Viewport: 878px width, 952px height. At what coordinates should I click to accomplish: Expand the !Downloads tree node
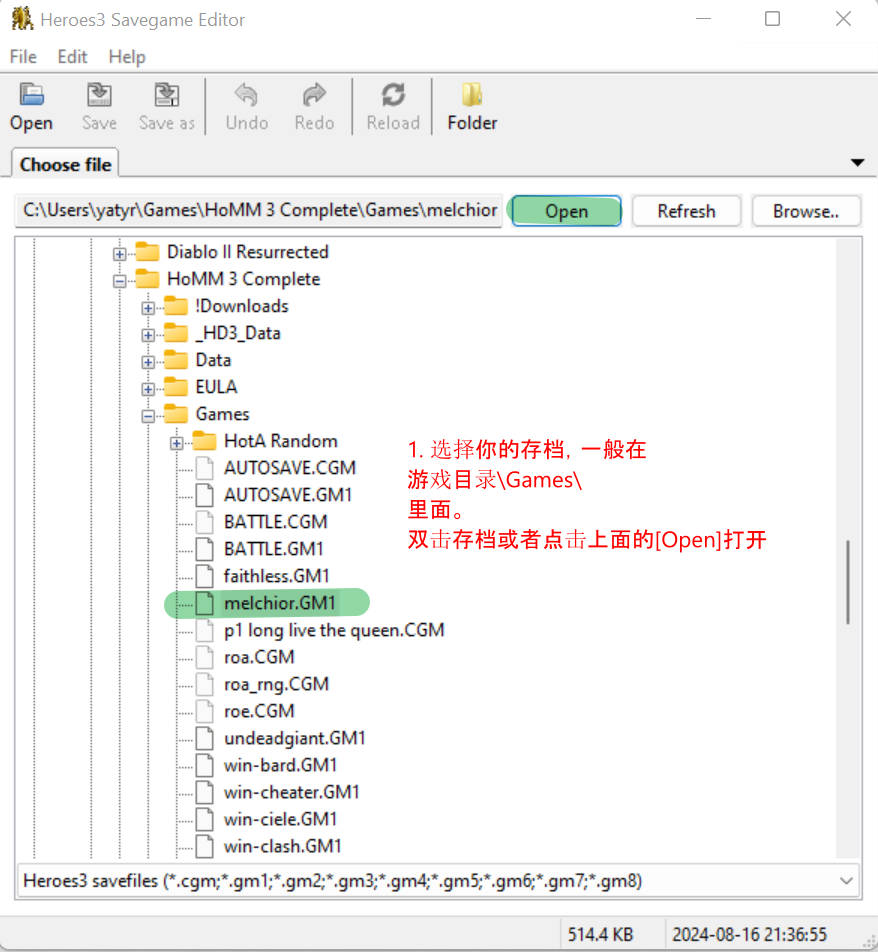148,308
